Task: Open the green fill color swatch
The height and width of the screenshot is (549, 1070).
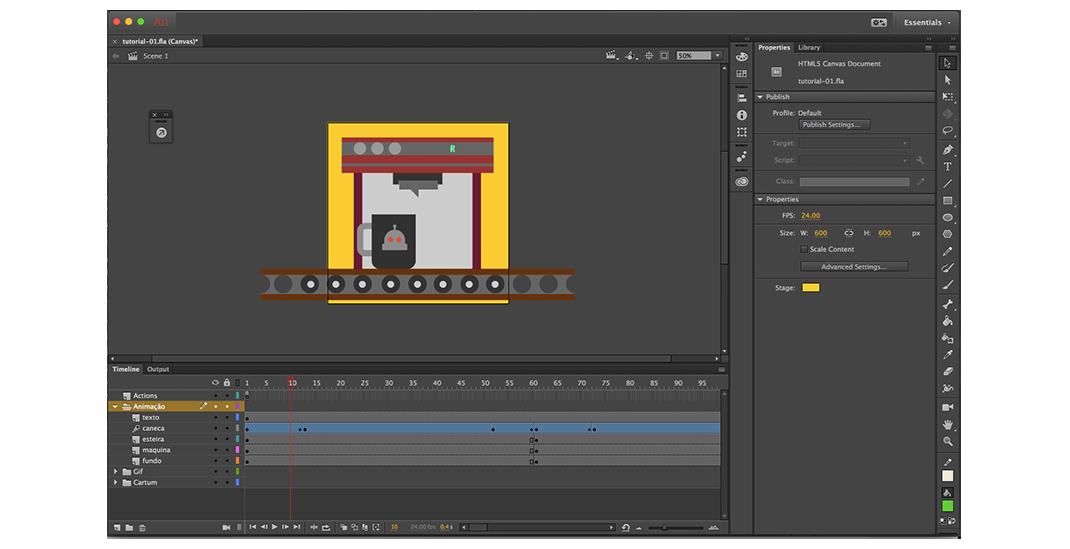Action: coord(947,506)
